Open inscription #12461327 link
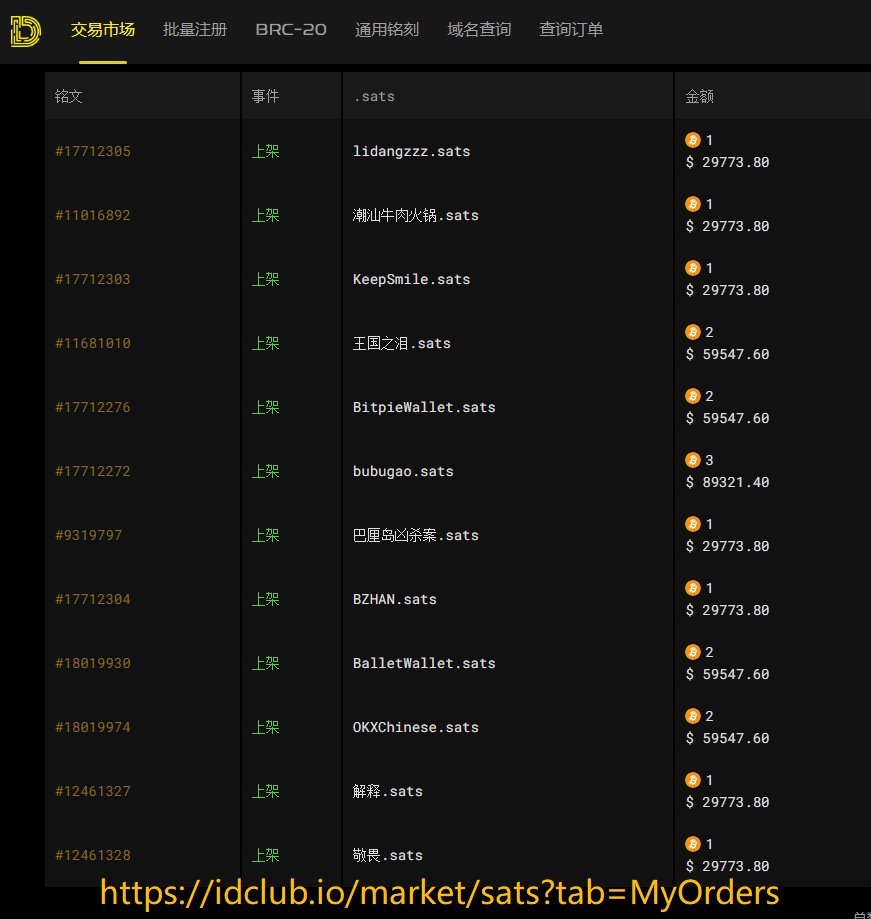Viewport: 871px width, 919px height. pos(93,791)
